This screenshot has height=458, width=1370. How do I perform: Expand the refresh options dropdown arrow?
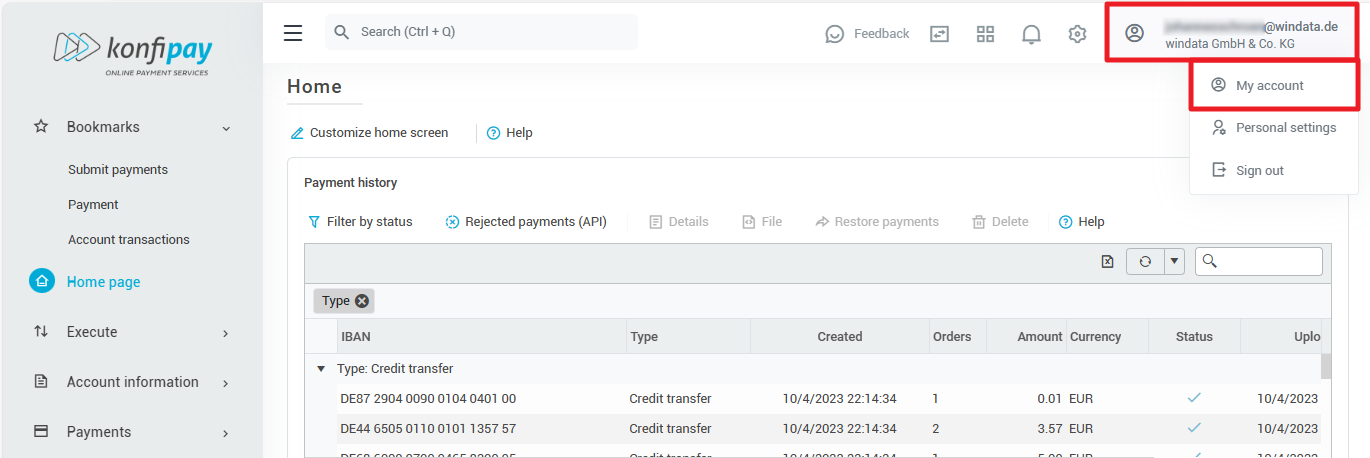(1174, 261)
